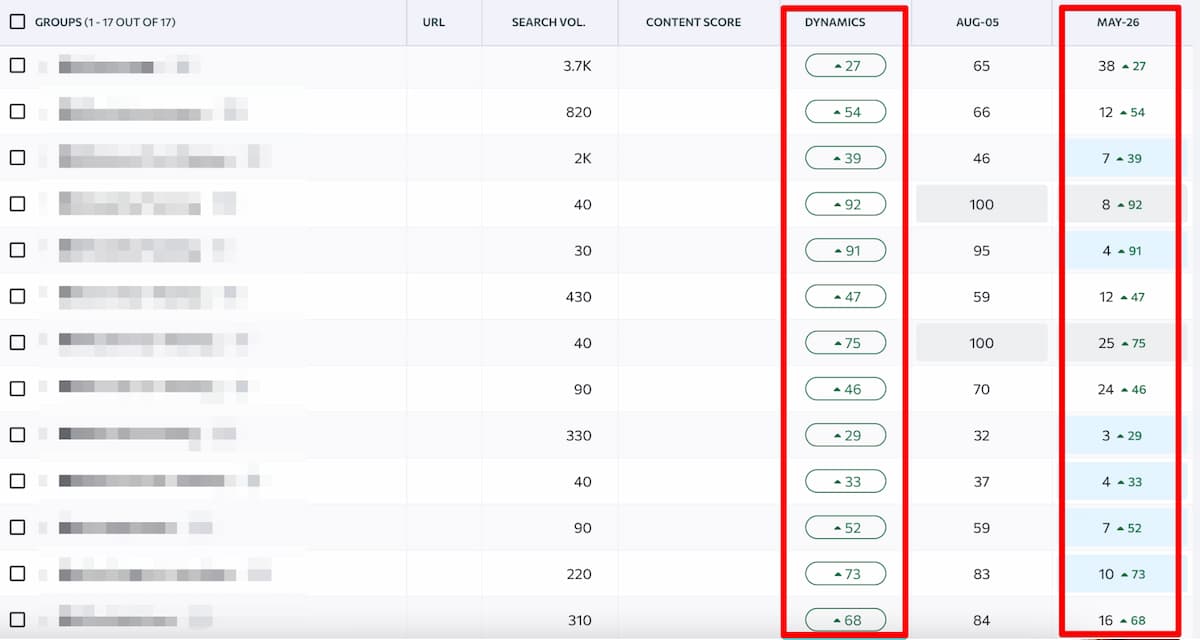Select the Dynamics badge showing 39
This screenshot has width=1200, height=640.
845,158
